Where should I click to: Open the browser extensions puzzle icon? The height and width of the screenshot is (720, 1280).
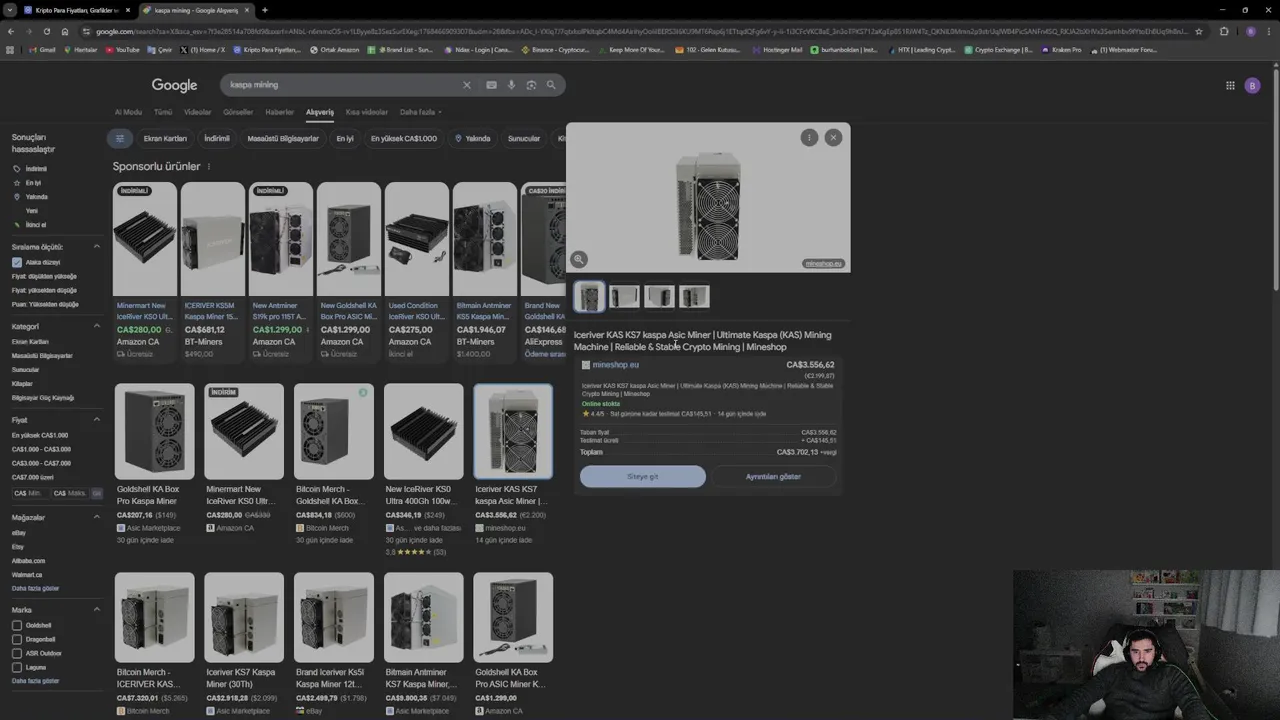pyautogui.click(x=1224, y=31)
